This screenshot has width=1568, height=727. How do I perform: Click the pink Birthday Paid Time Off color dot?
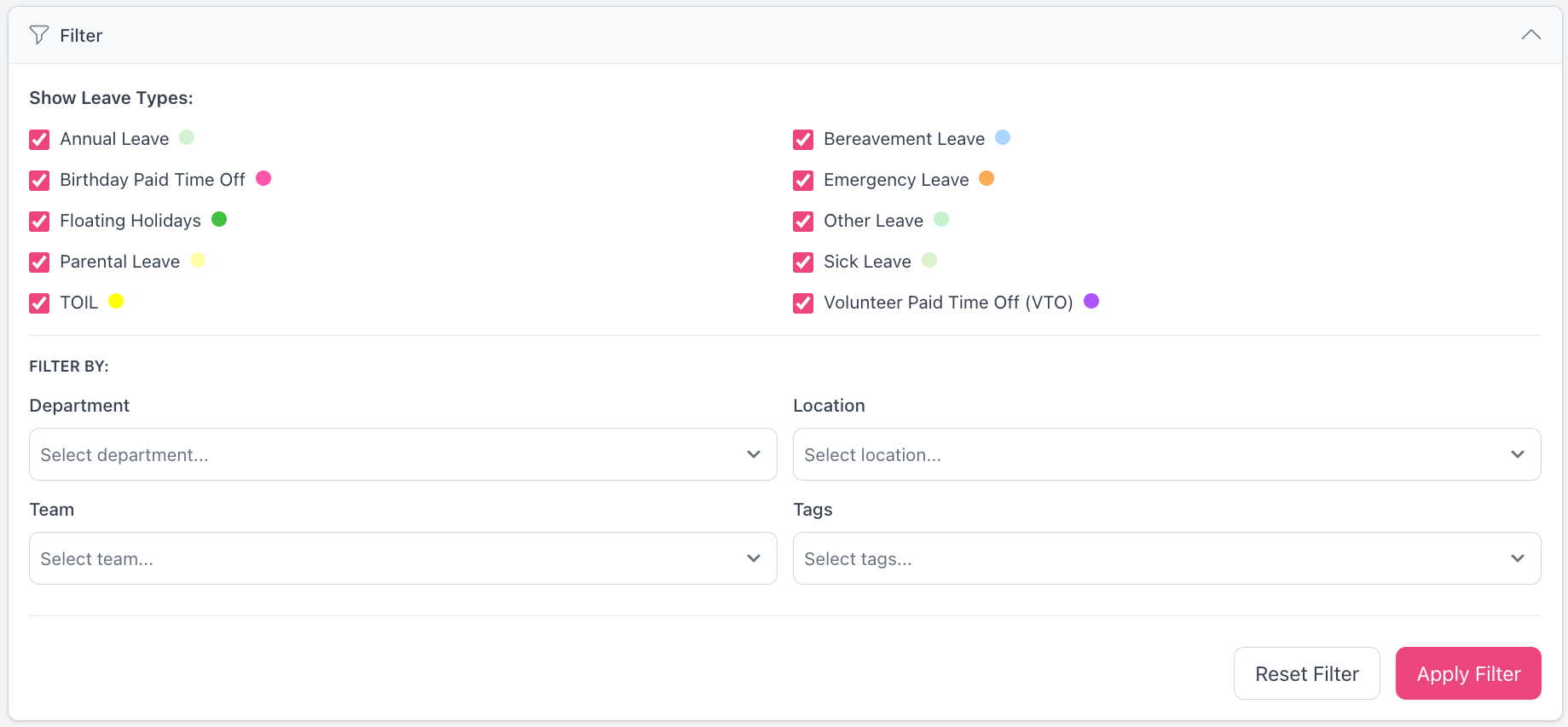tap(263, 178)
